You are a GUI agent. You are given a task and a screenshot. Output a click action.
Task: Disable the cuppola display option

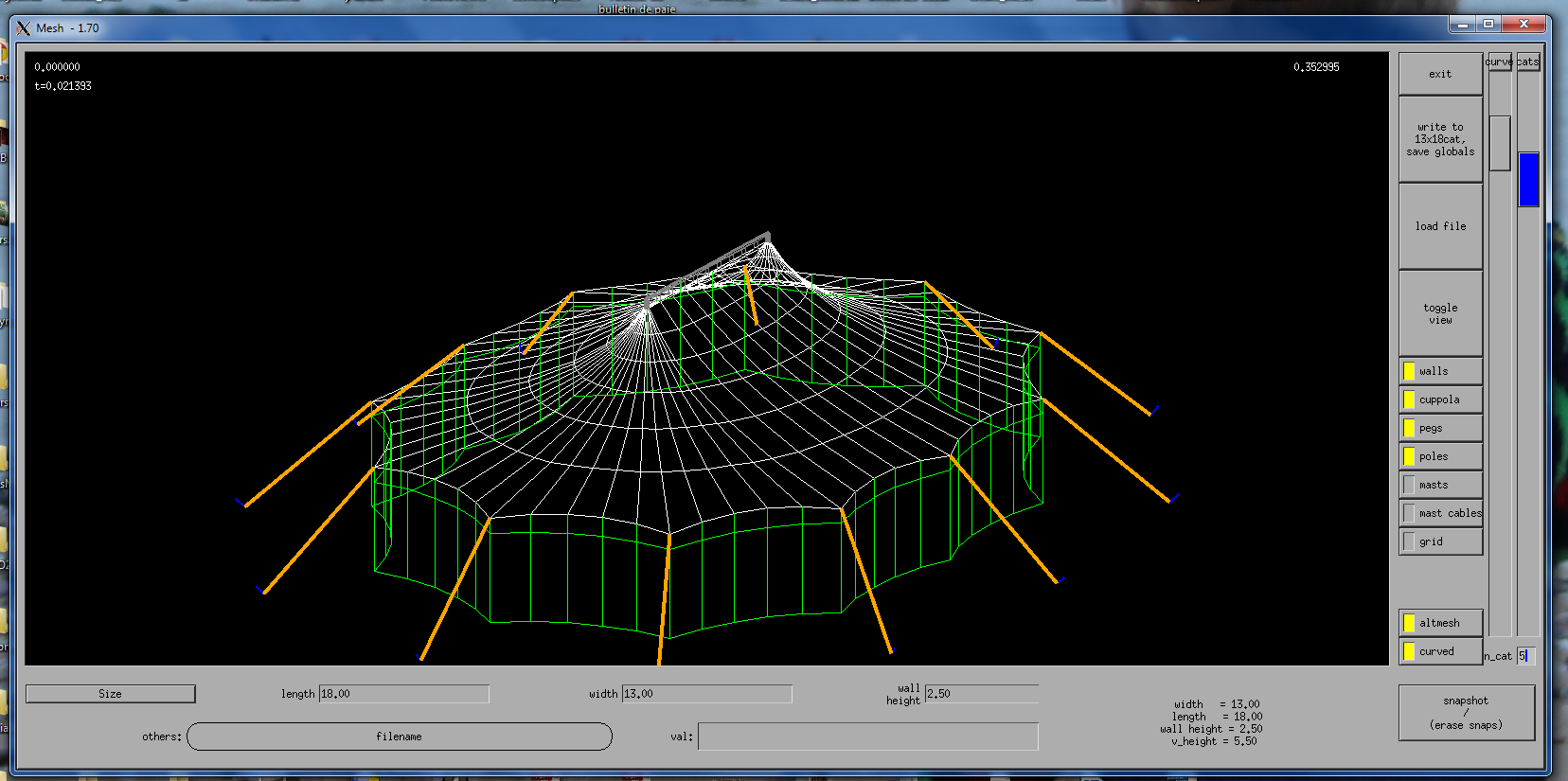1410,399
